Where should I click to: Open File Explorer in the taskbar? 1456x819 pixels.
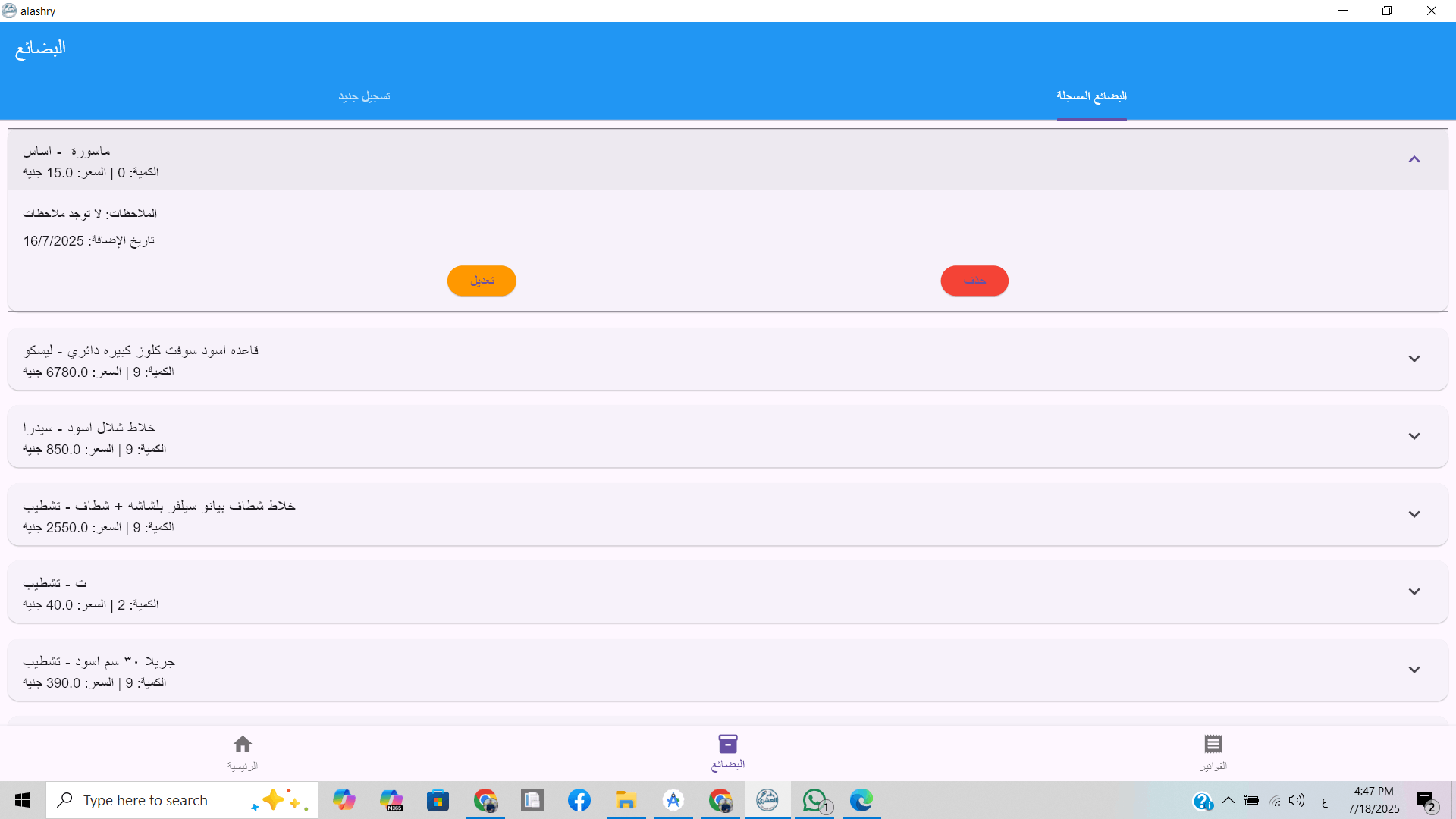pos(626,800)
